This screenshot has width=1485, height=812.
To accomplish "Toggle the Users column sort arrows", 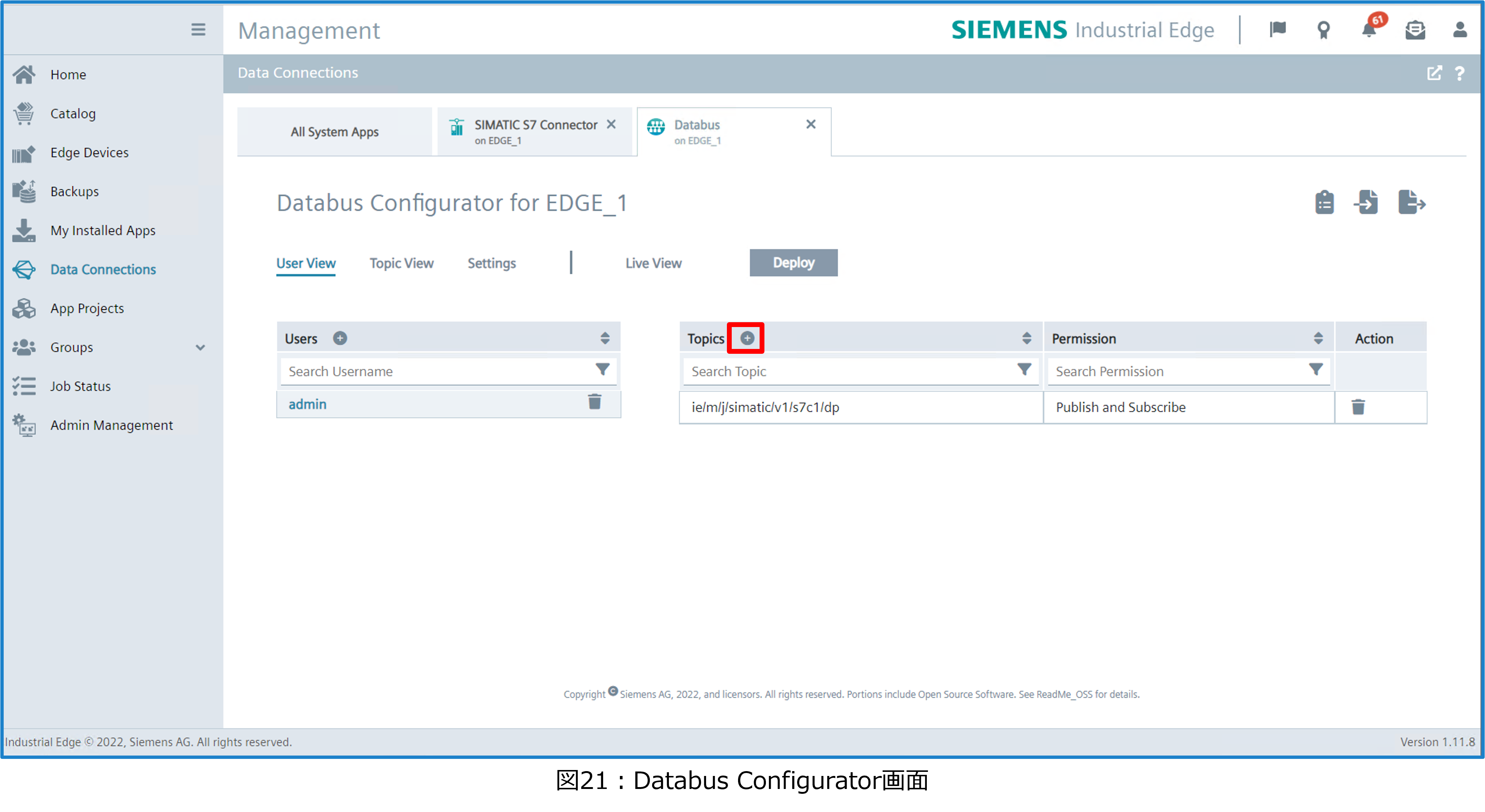I will pyautogui.click(x=605, y=338).
